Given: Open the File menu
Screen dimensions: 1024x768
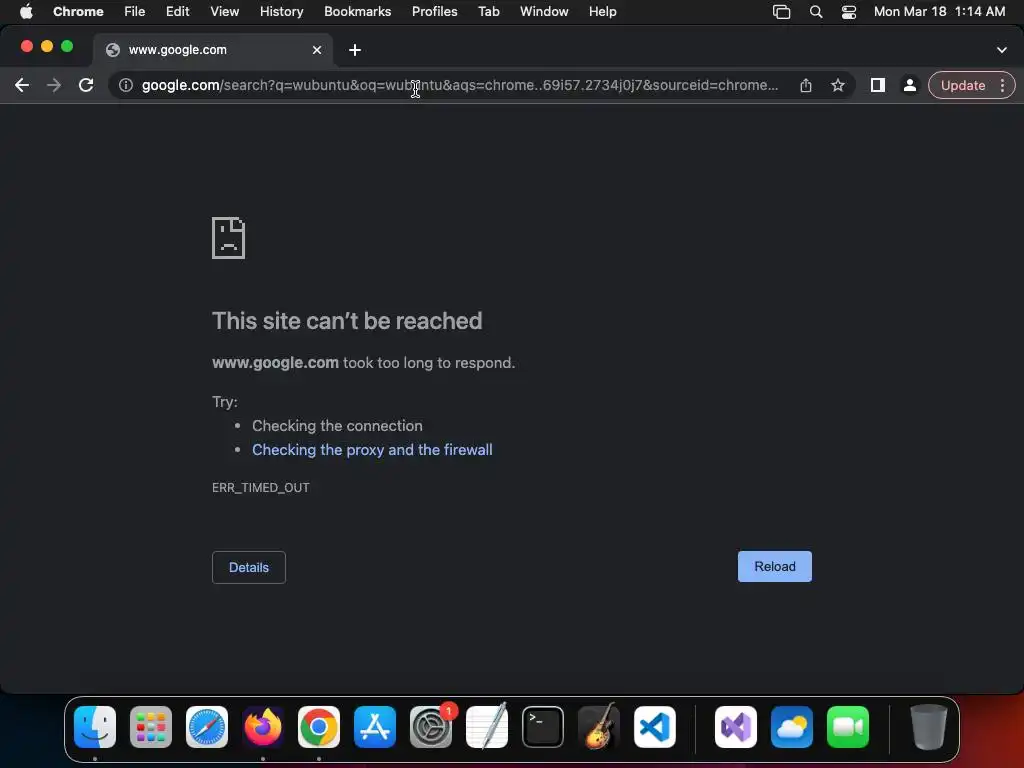Looking at the screenshot, I should [x=135, y=12].
